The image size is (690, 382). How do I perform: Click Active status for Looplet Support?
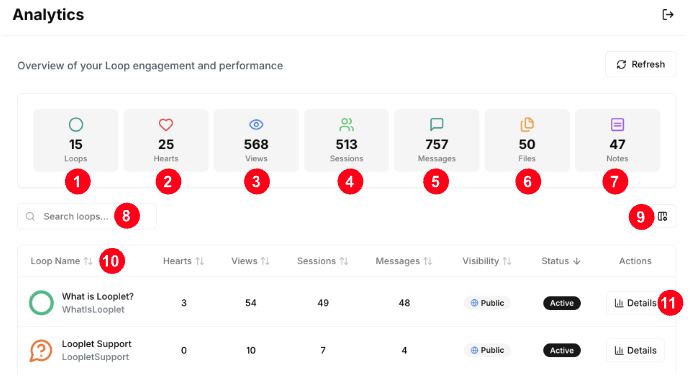(x=562, y=350)
